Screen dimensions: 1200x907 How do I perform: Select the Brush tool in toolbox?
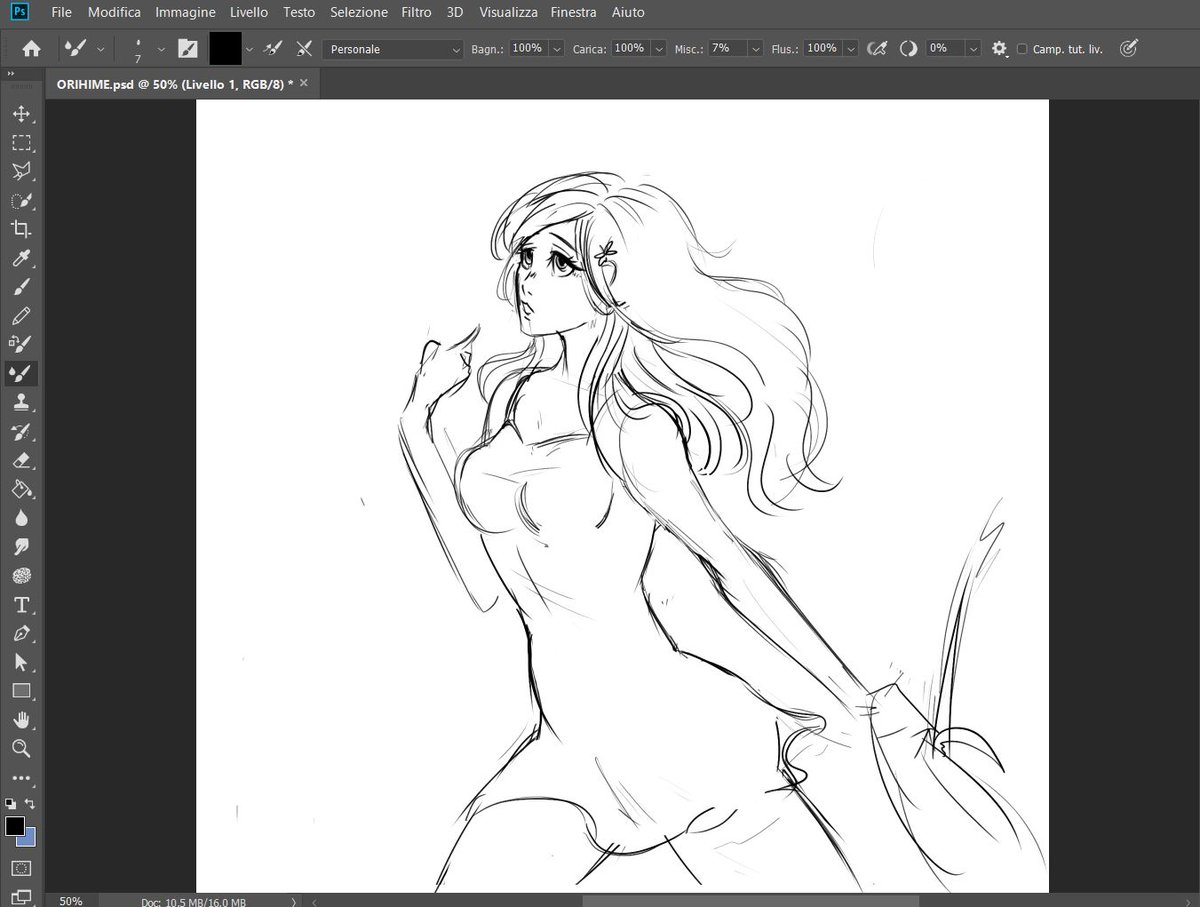(x=21, y=288)
